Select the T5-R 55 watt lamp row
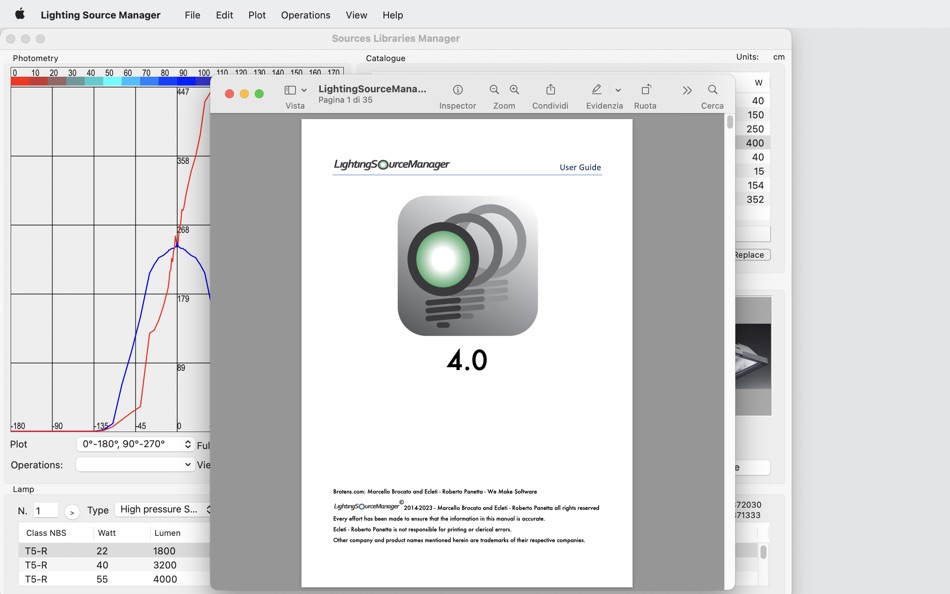This screenshot has width=950, height=594. 115,579
